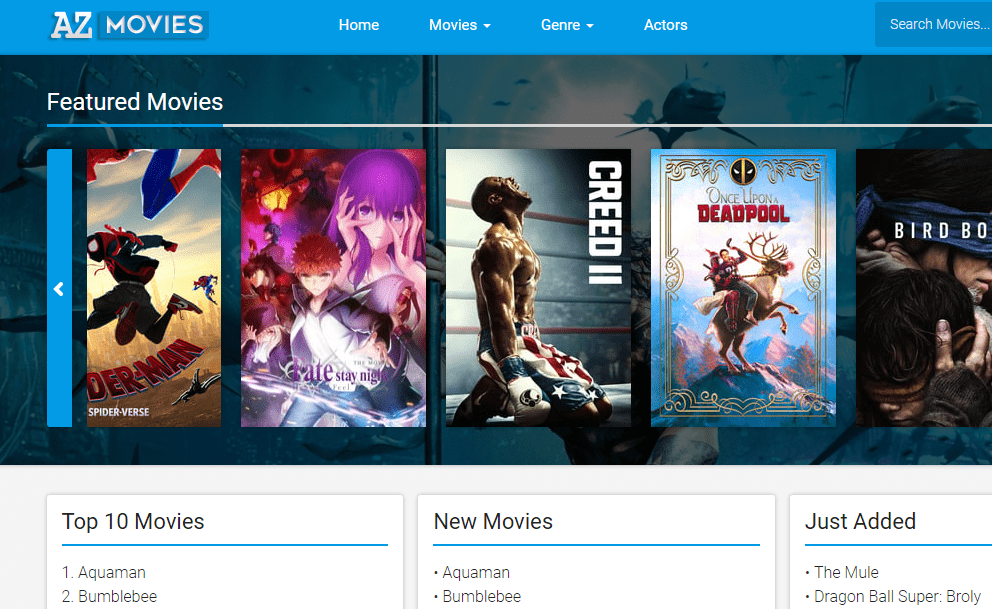
Task: Open Dragon Ball Super: Broly link
Action: [897, 596]
